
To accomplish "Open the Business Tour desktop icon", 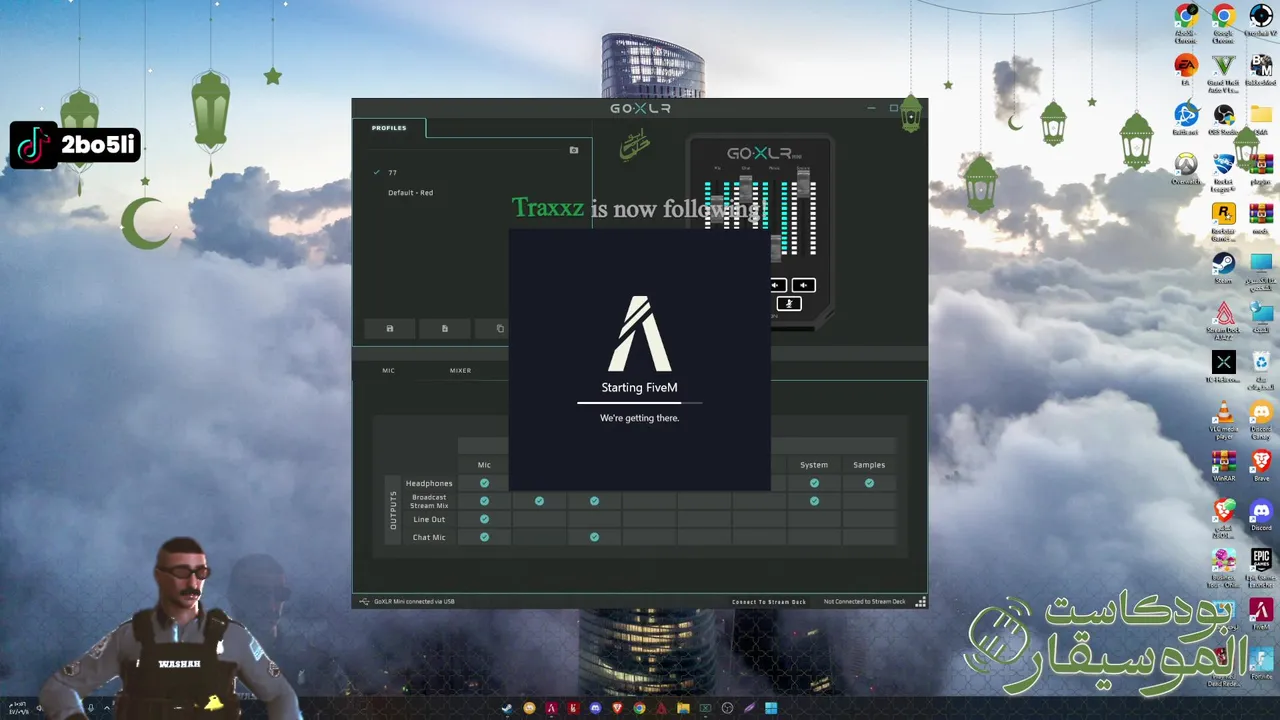I will 1223,567.
